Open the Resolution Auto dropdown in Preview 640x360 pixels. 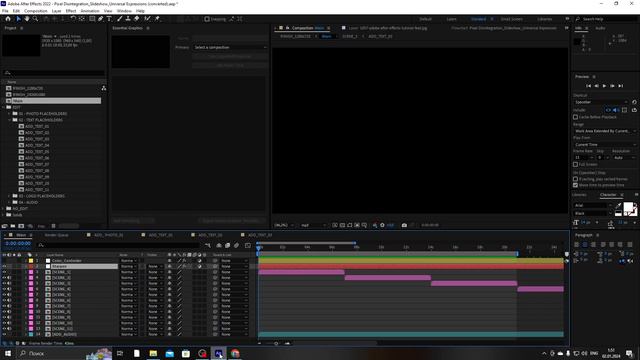(x=624, y=158)
